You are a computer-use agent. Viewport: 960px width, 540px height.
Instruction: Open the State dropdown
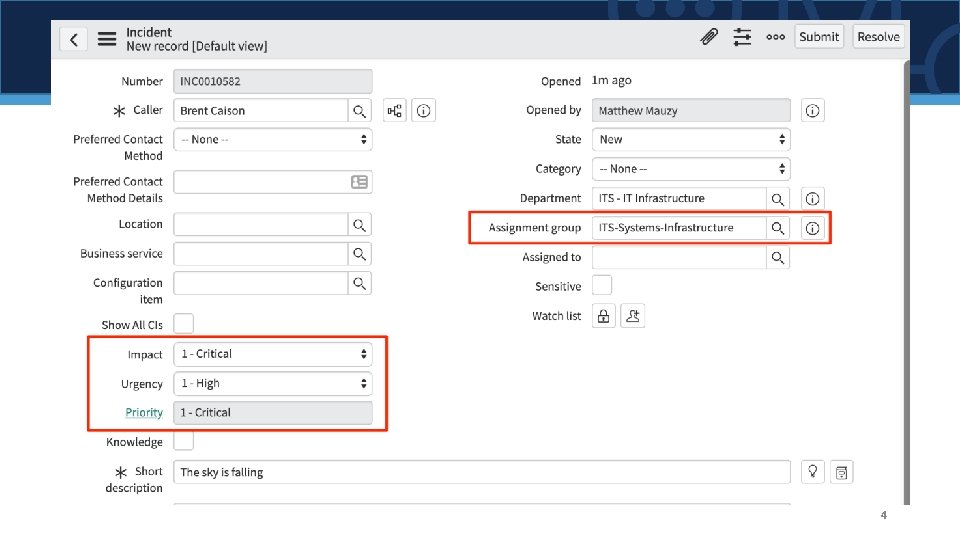point(691,140)
